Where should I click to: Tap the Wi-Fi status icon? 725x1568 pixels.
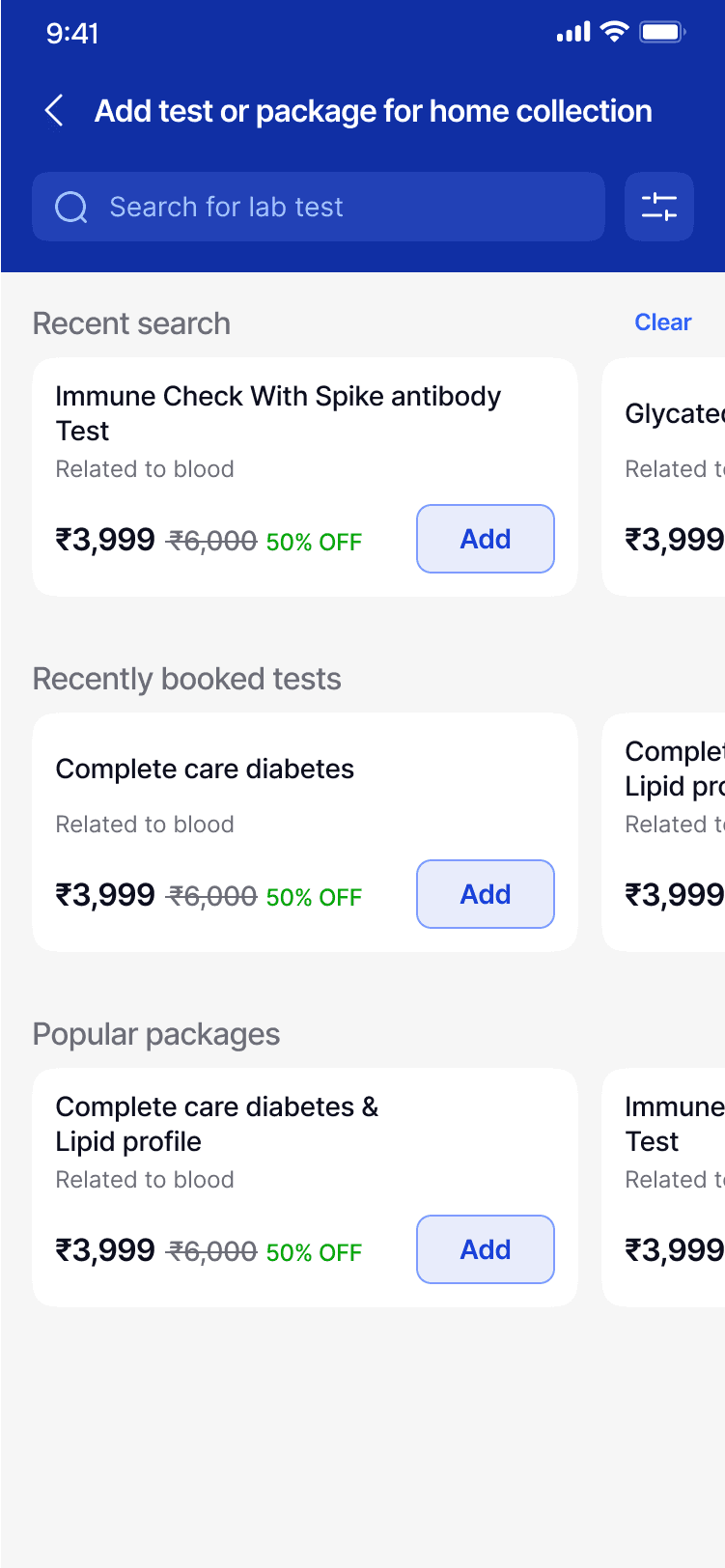[x=614, y=32]
